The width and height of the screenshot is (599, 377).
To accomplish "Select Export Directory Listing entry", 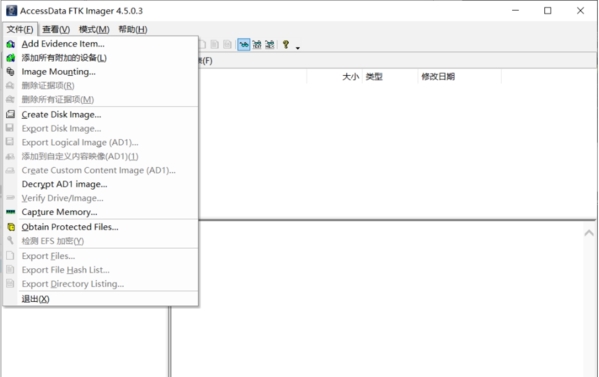I will 100,284.
